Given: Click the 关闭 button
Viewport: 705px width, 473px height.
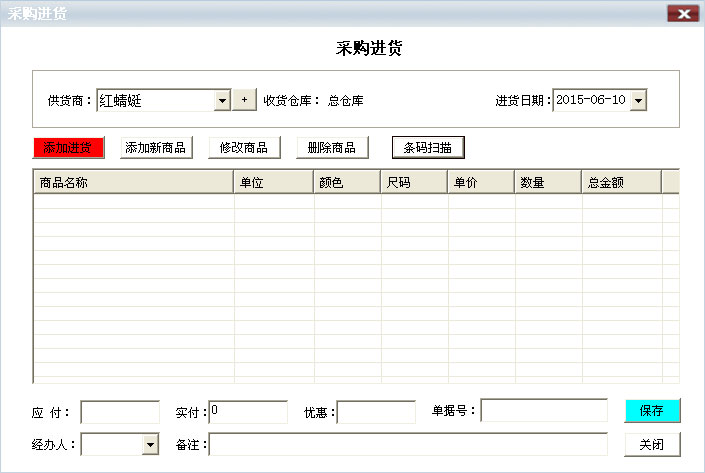Looking at the screenshot, I should [x=652, y=445].
